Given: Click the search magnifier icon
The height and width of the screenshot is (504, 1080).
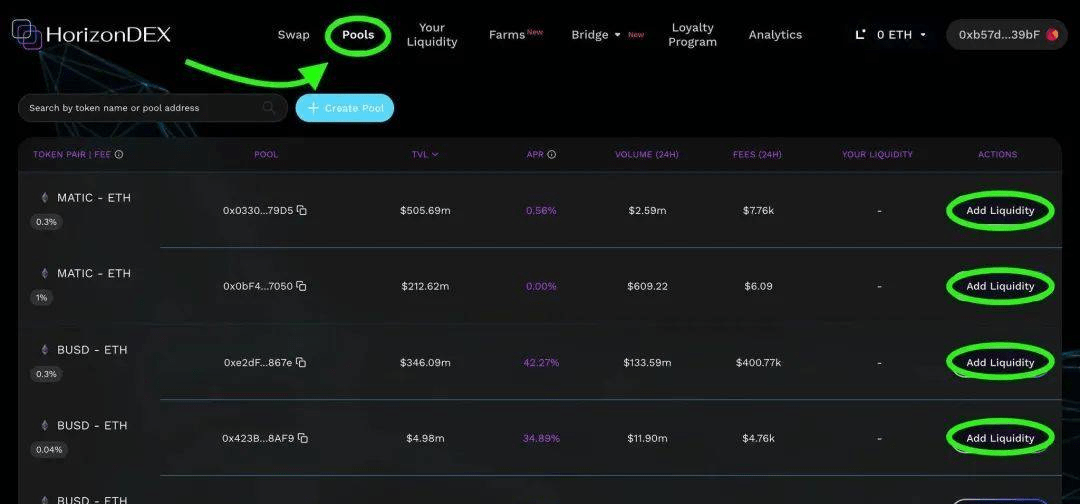Looking at the screenshot, I should (269, 107).
